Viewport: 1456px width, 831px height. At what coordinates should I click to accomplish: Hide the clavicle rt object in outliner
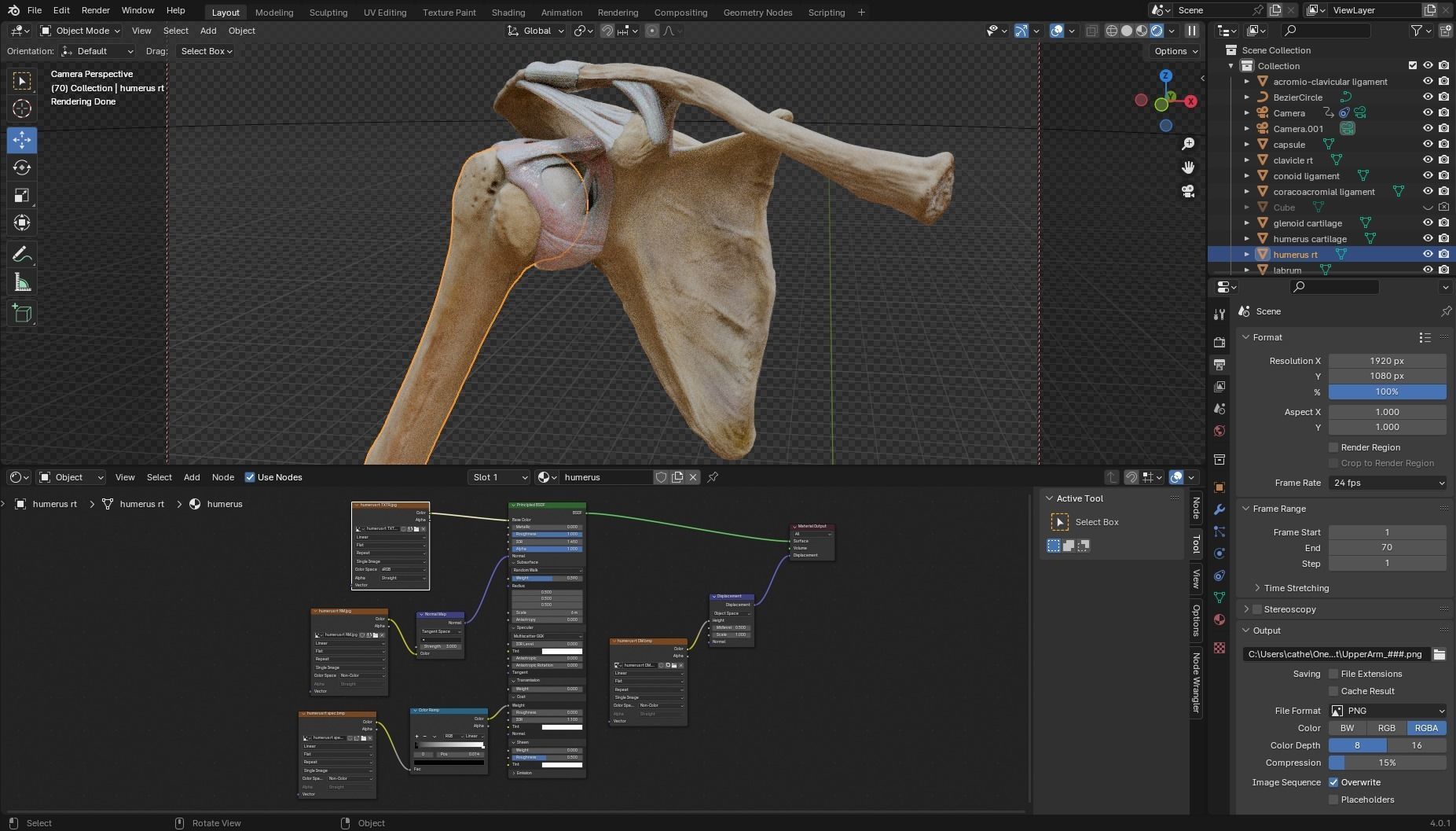(1428, 160)
